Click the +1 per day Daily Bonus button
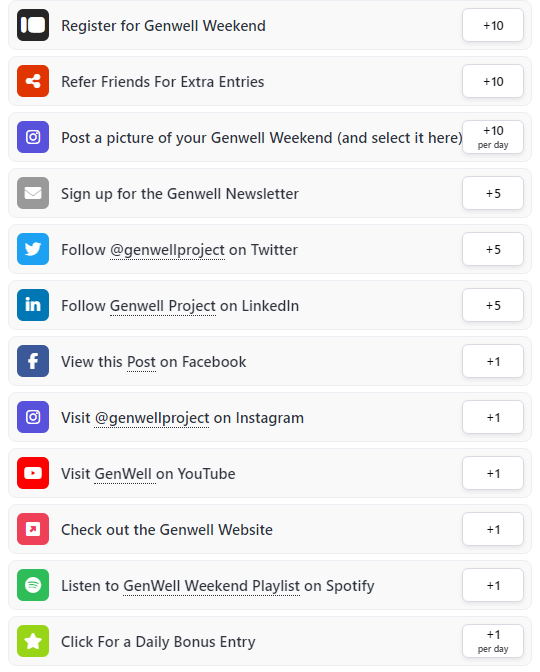The image size is (540, 672). (493, 641)
